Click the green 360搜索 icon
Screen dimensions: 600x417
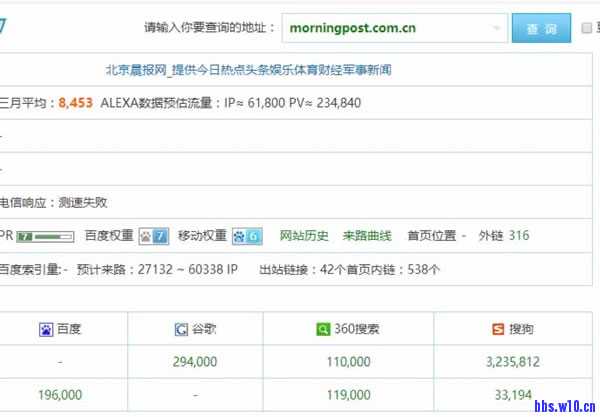pyautogui.click(x=324, y=329)
